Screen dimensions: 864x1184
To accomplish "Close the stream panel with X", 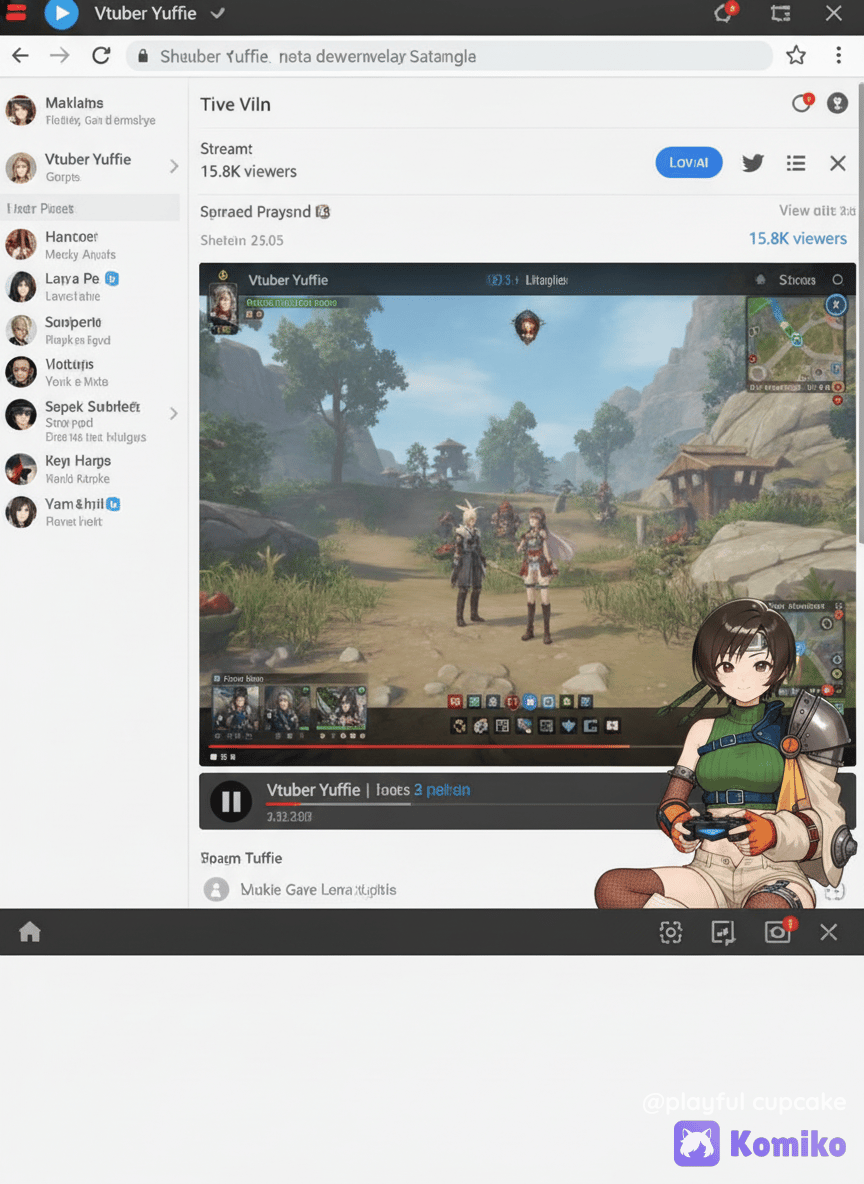I will (838, 163).
